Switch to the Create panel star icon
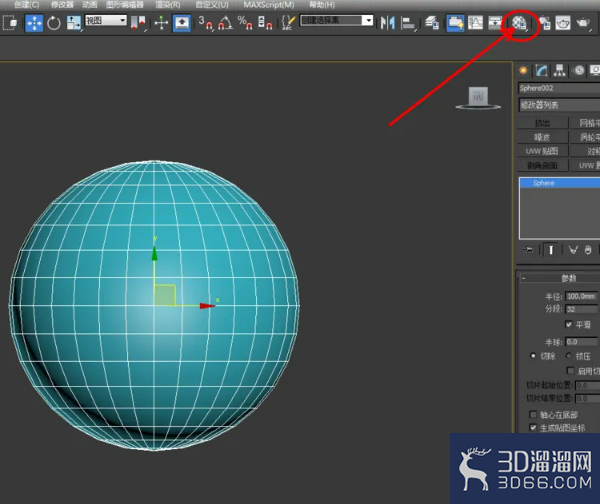This screenshot has height=504, width=600. [523, 70]
